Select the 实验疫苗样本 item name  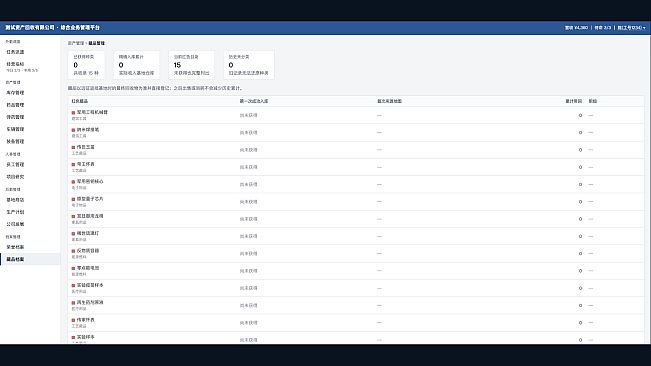90,285
